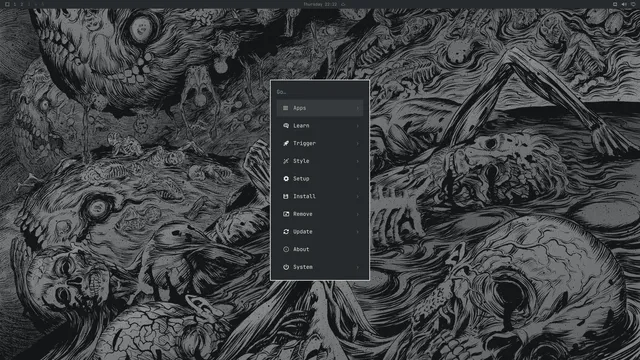
Task: Open the Remove menu entry
Action: 320,214
